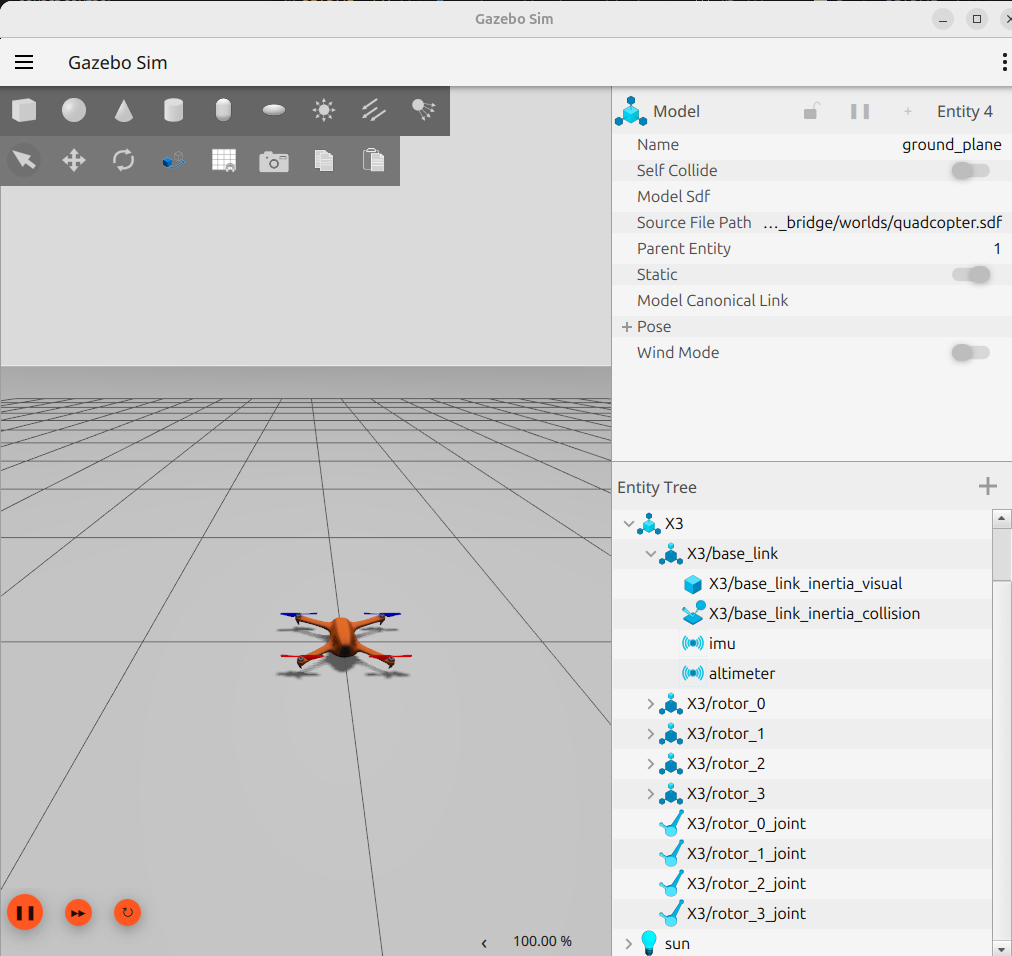Activate the rotate mode tool

pyautogui.click(x=124, y=160)
